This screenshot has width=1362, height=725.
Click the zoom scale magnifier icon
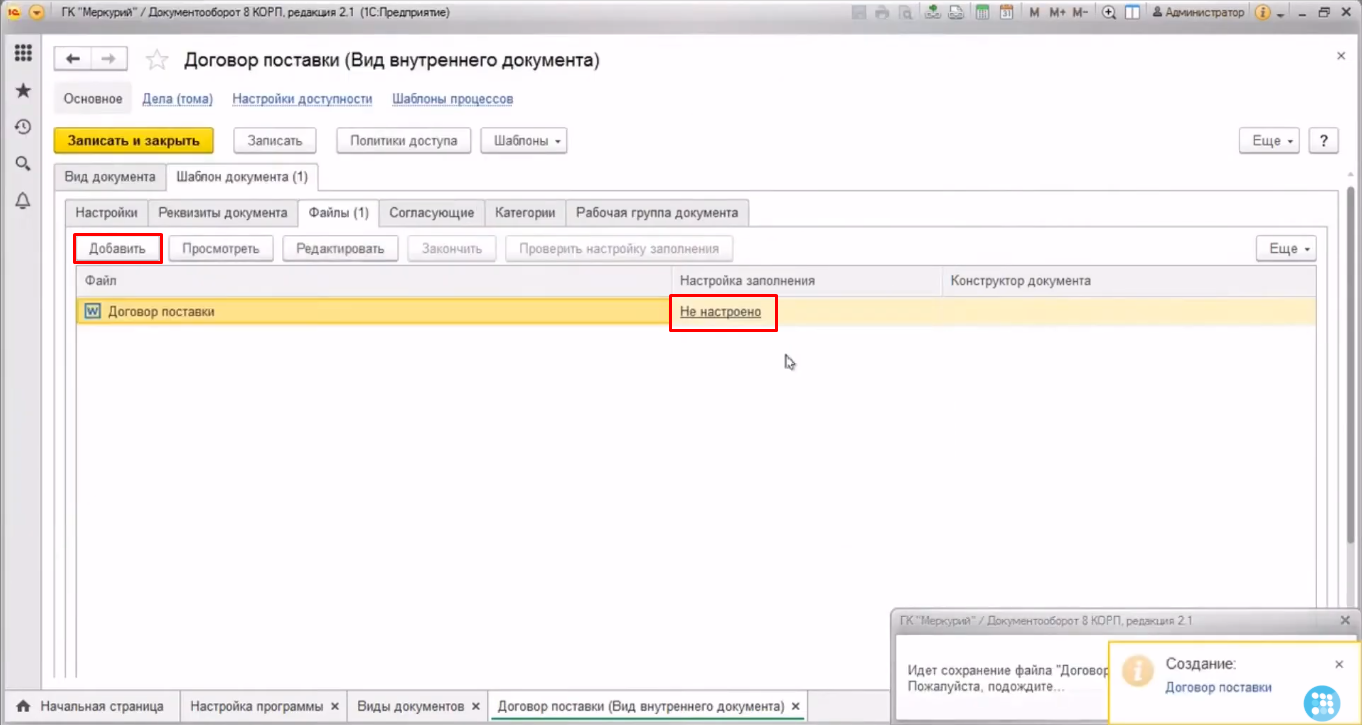point(1109,13)
